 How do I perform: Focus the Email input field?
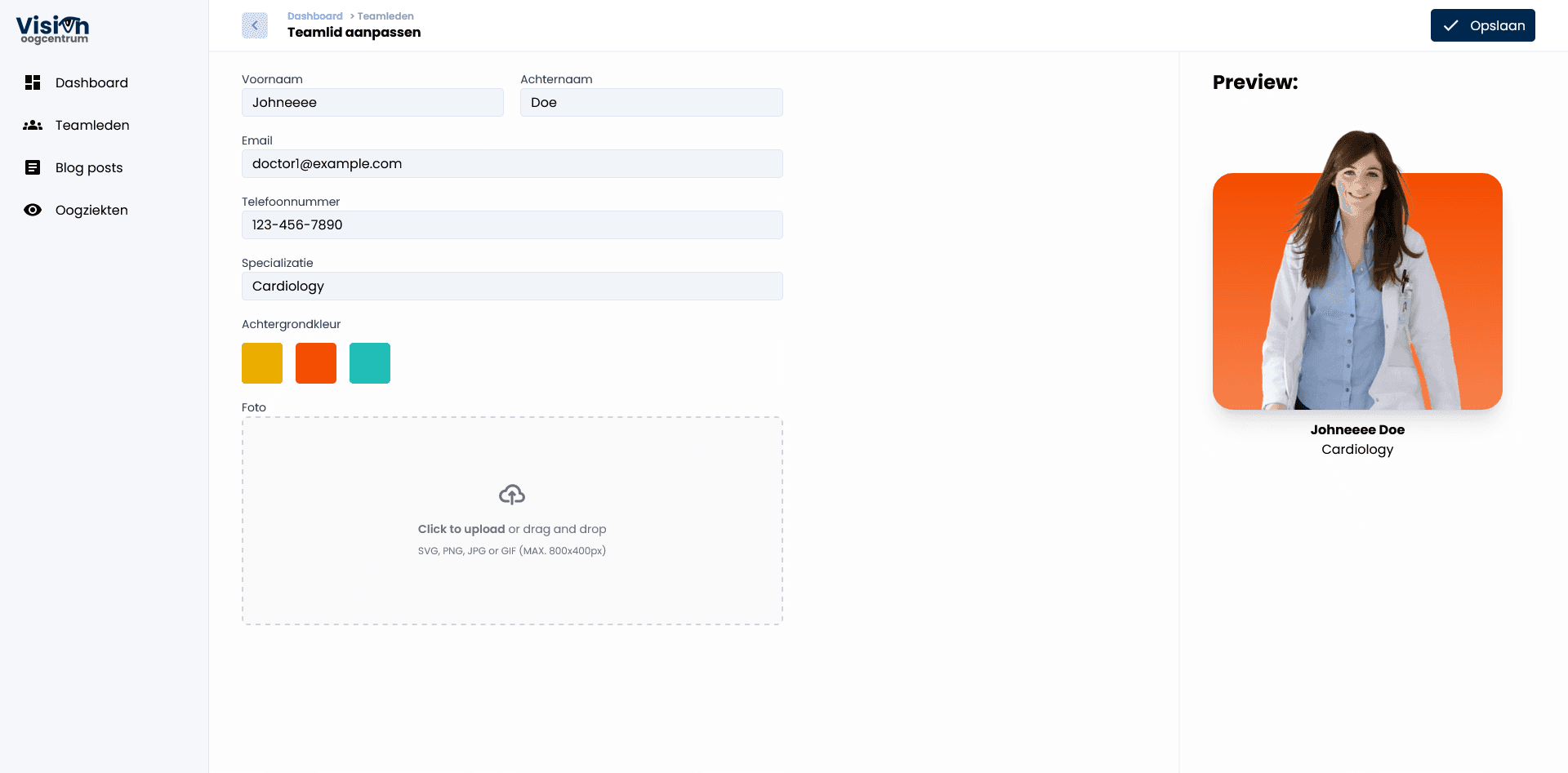point(512,164)
